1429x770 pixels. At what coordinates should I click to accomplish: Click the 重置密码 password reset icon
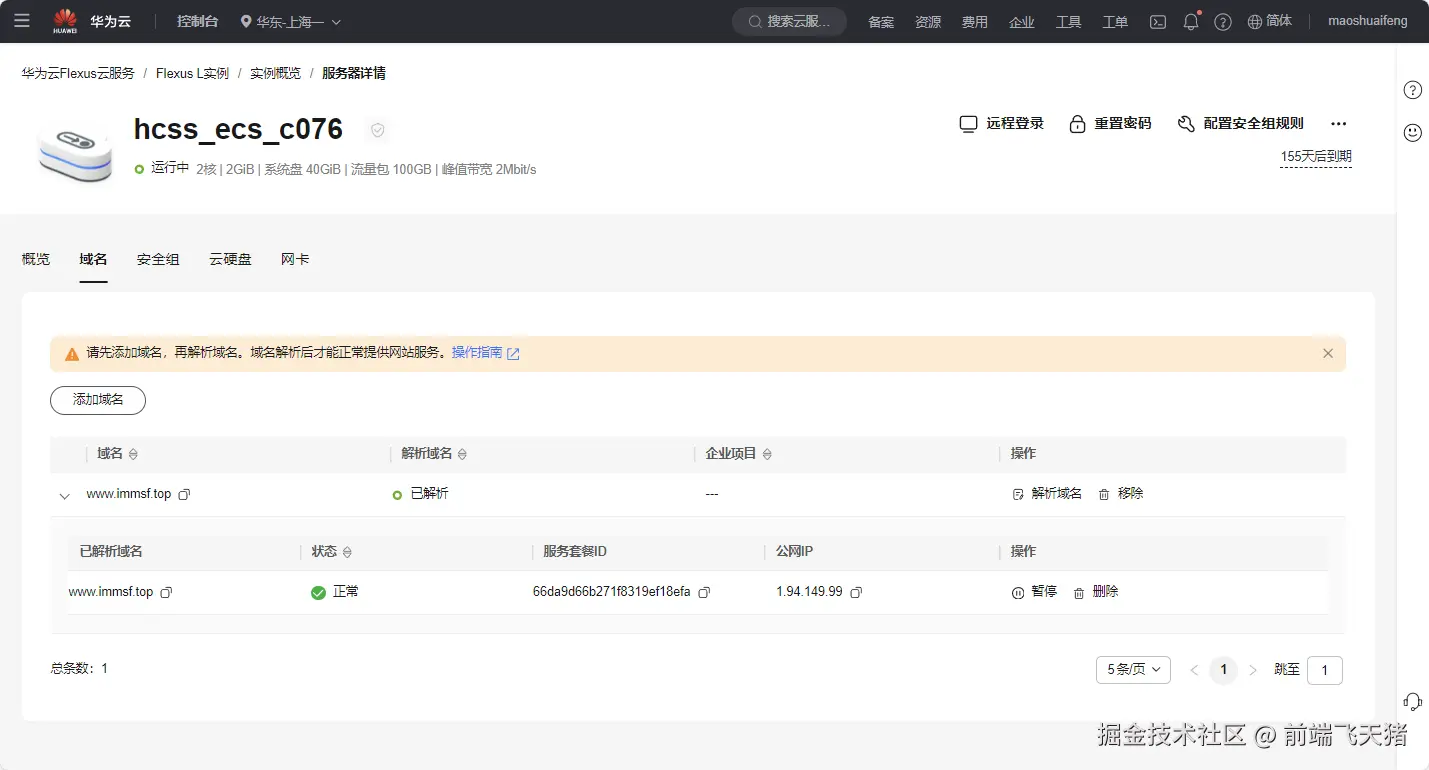click(1077, 124)
